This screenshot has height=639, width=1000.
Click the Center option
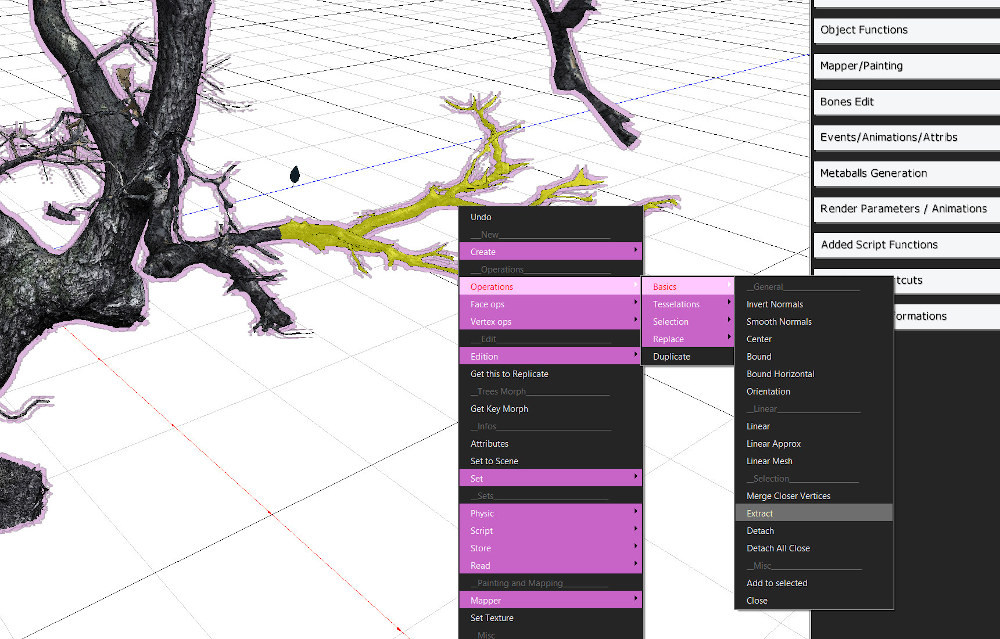pyautogui.click(x=814, y=339)
